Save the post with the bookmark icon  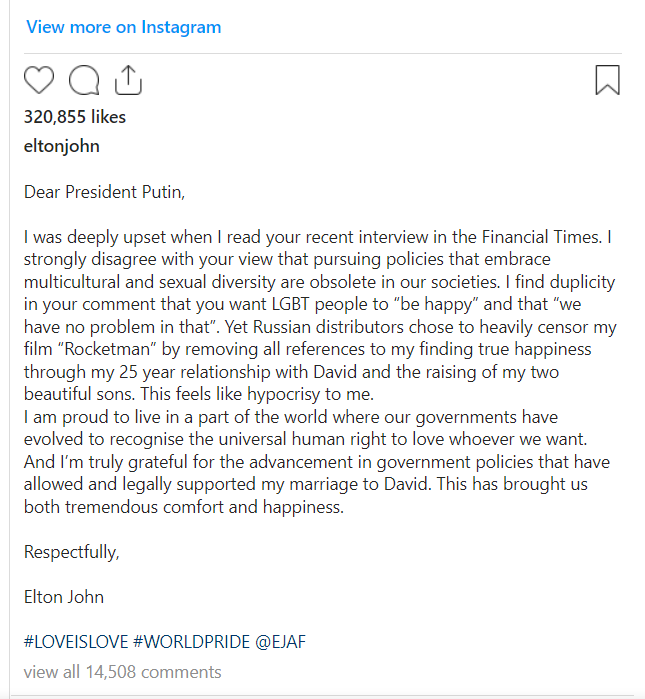[607, 80]
